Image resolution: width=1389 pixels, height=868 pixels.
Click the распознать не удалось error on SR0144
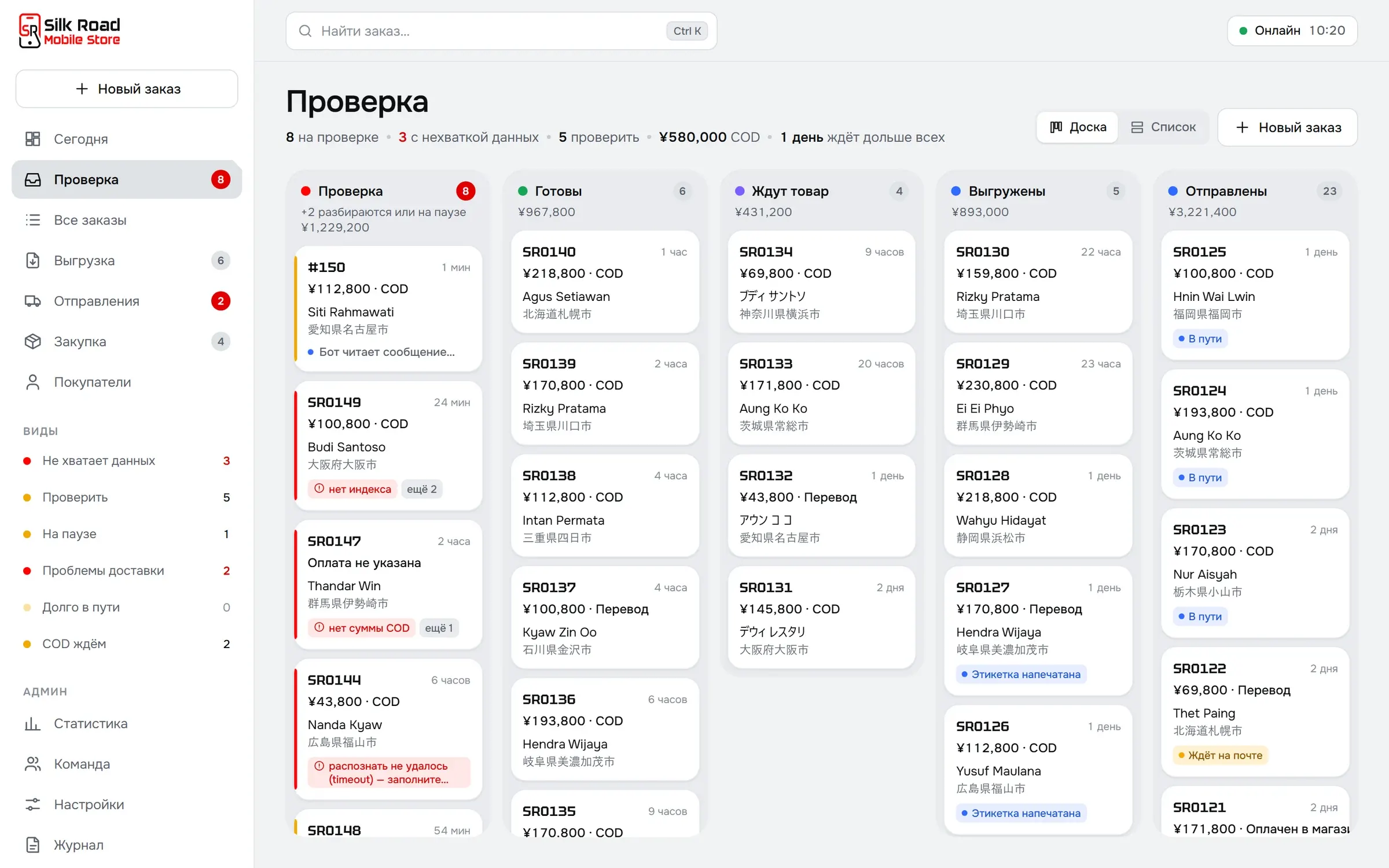pyautogui.click(x=389, y=773)
